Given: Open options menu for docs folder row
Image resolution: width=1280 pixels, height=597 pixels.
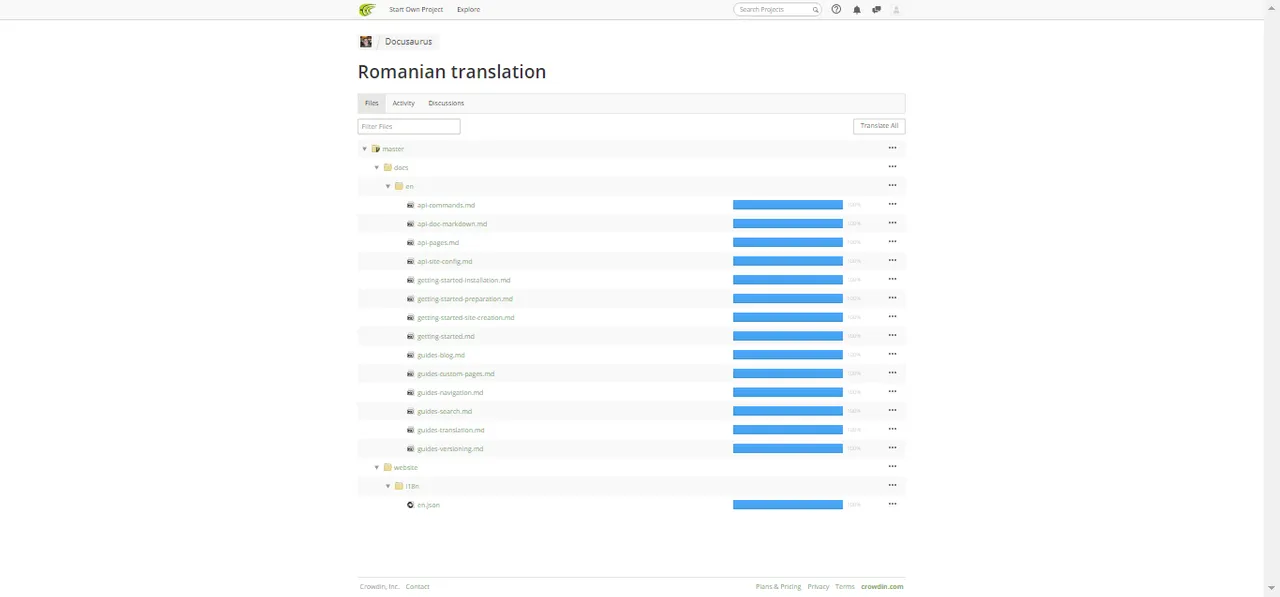Looking at the screenshot, I should coord(892,167).
